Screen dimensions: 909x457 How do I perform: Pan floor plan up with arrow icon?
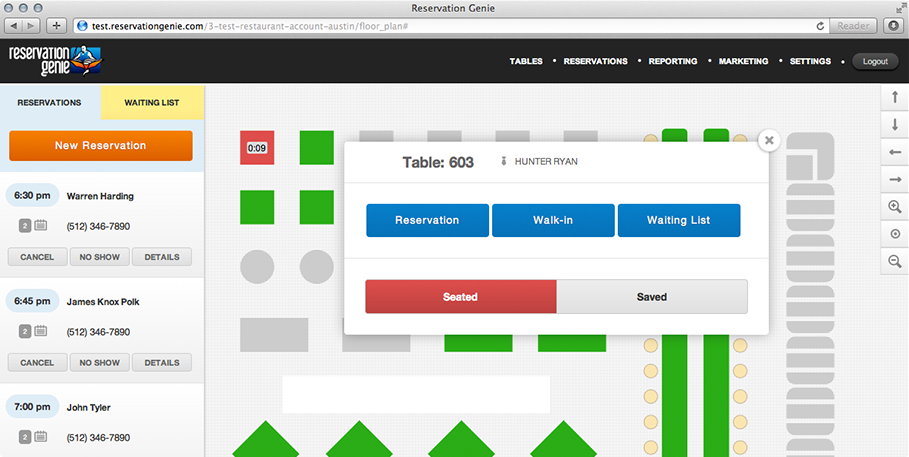pyautogui.click(x=895, y=97)
